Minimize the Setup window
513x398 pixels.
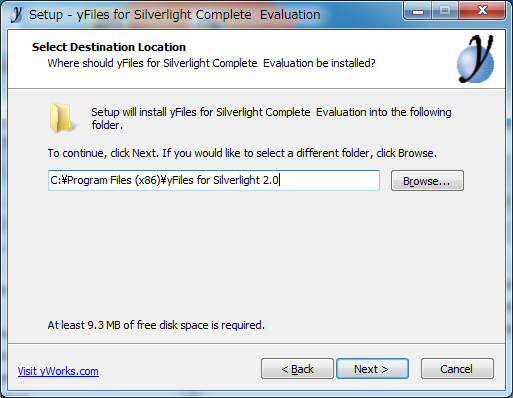418,11
